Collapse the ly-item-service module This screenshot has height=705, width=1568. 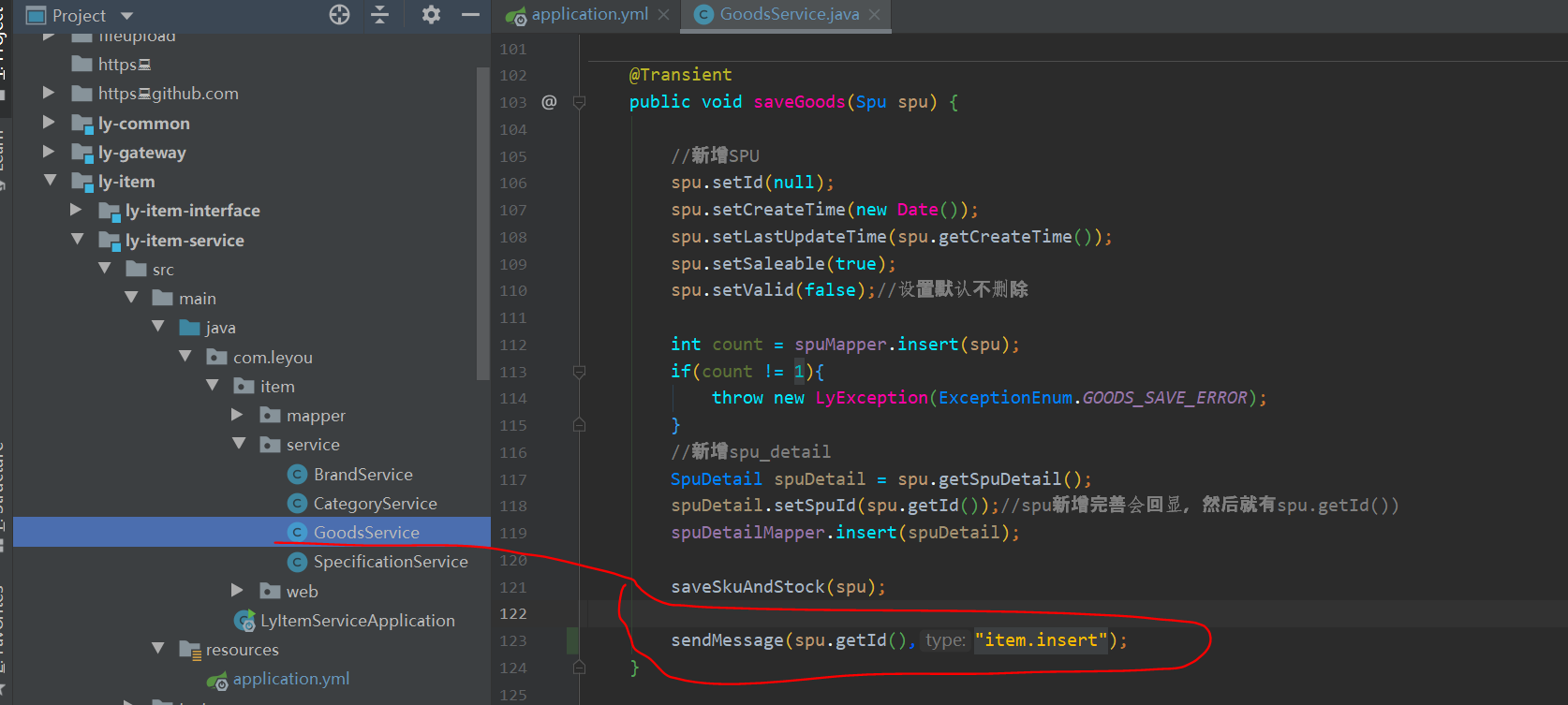tap(77, 239)
